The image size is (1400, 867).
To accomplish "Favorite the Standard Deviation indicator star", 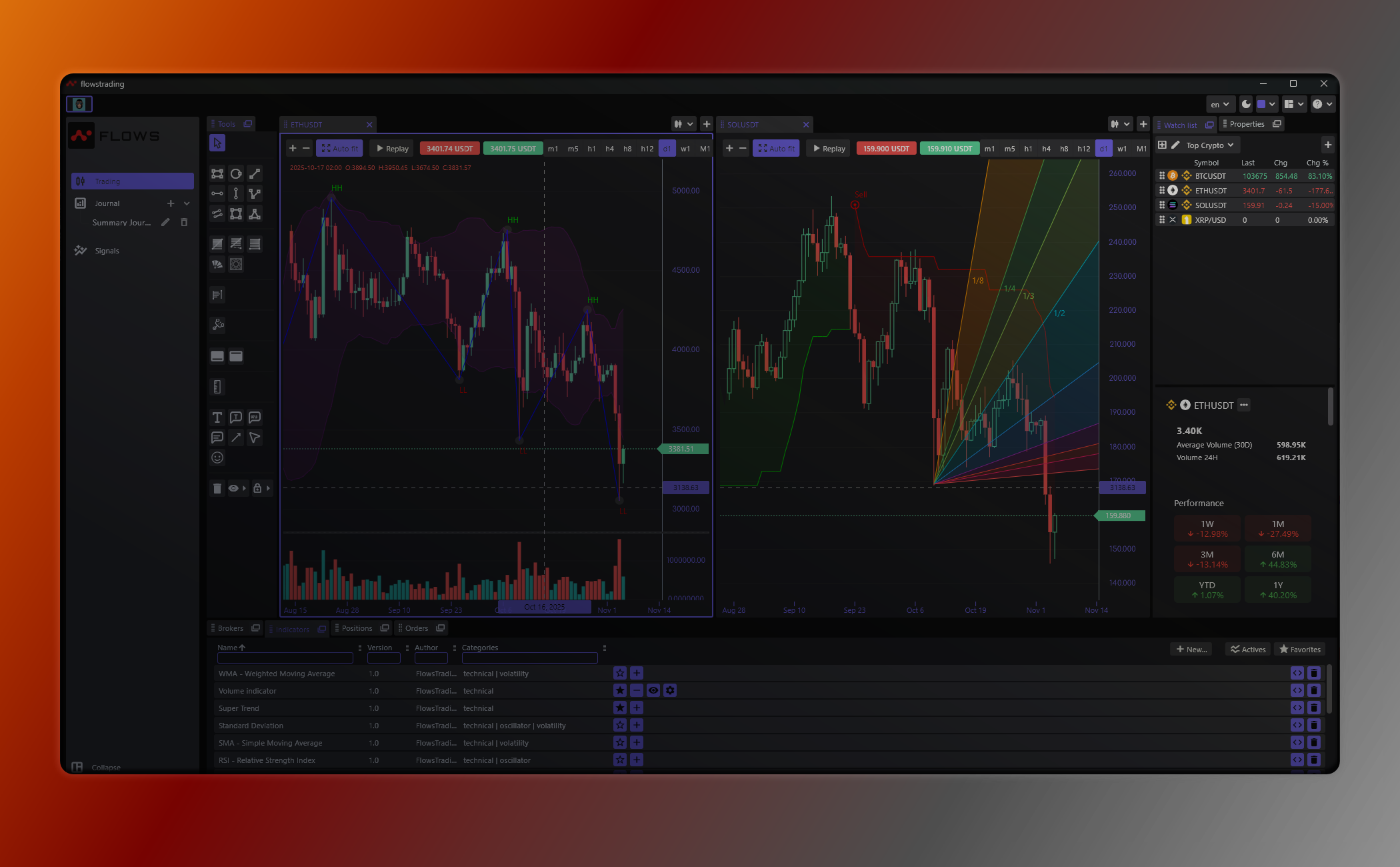I will coord(620,726).
